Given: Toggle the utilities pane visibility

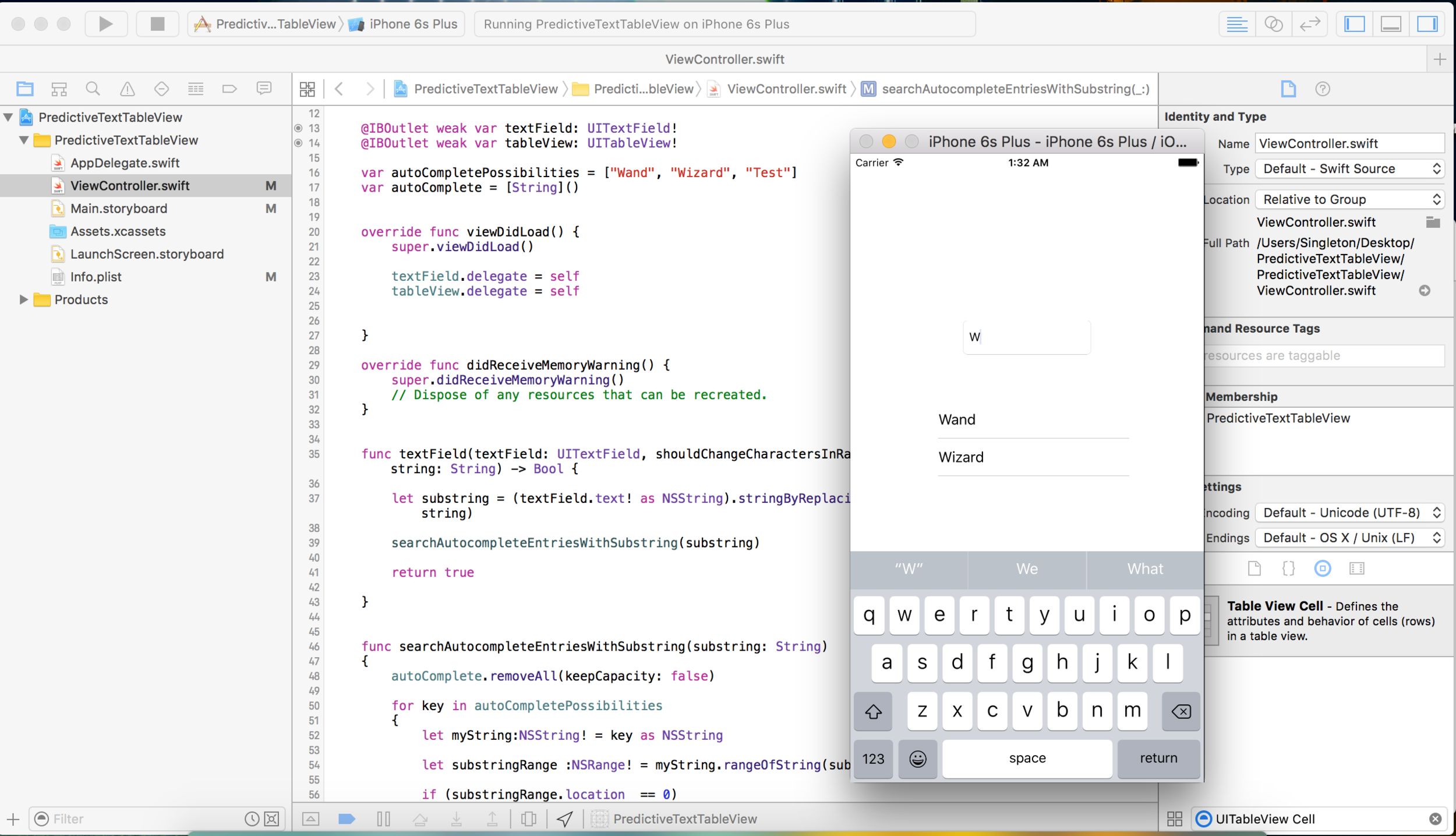Looking at the screenshot, I should click(x=1427, y=24).
